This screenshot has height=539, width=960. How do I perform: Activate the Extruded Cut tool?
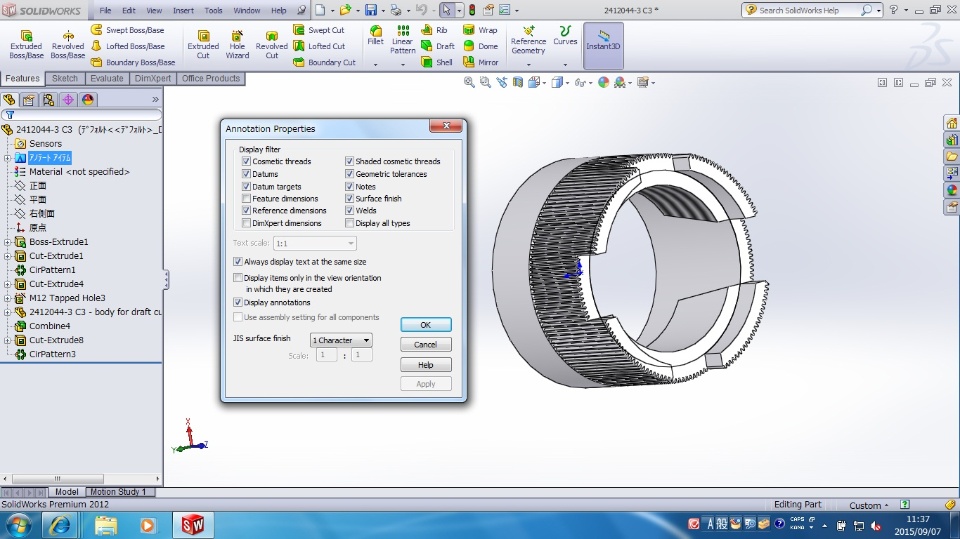point(203,44)
